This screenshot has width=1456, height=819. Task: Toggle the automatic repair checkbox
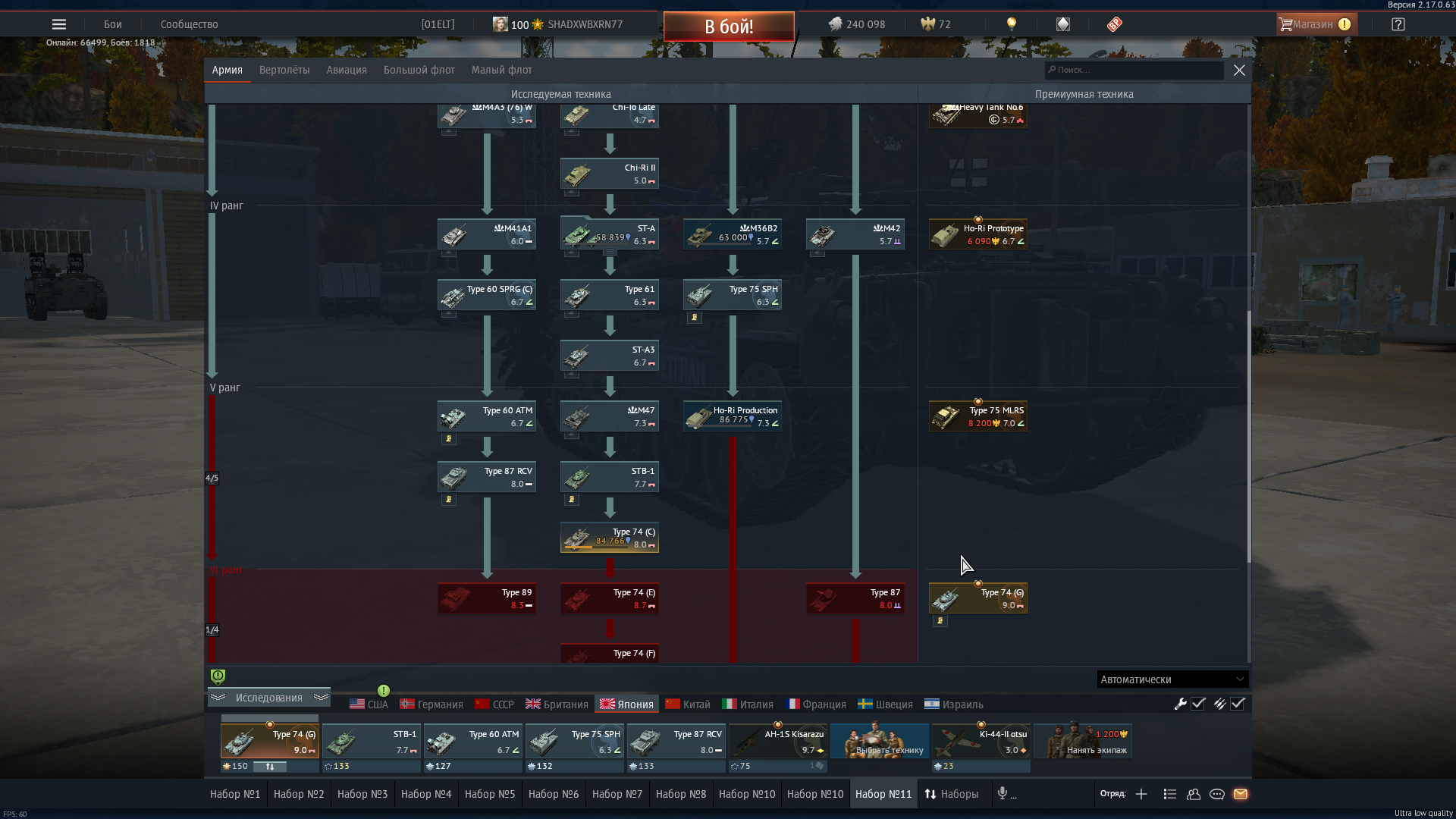(x=1198, y=704)
